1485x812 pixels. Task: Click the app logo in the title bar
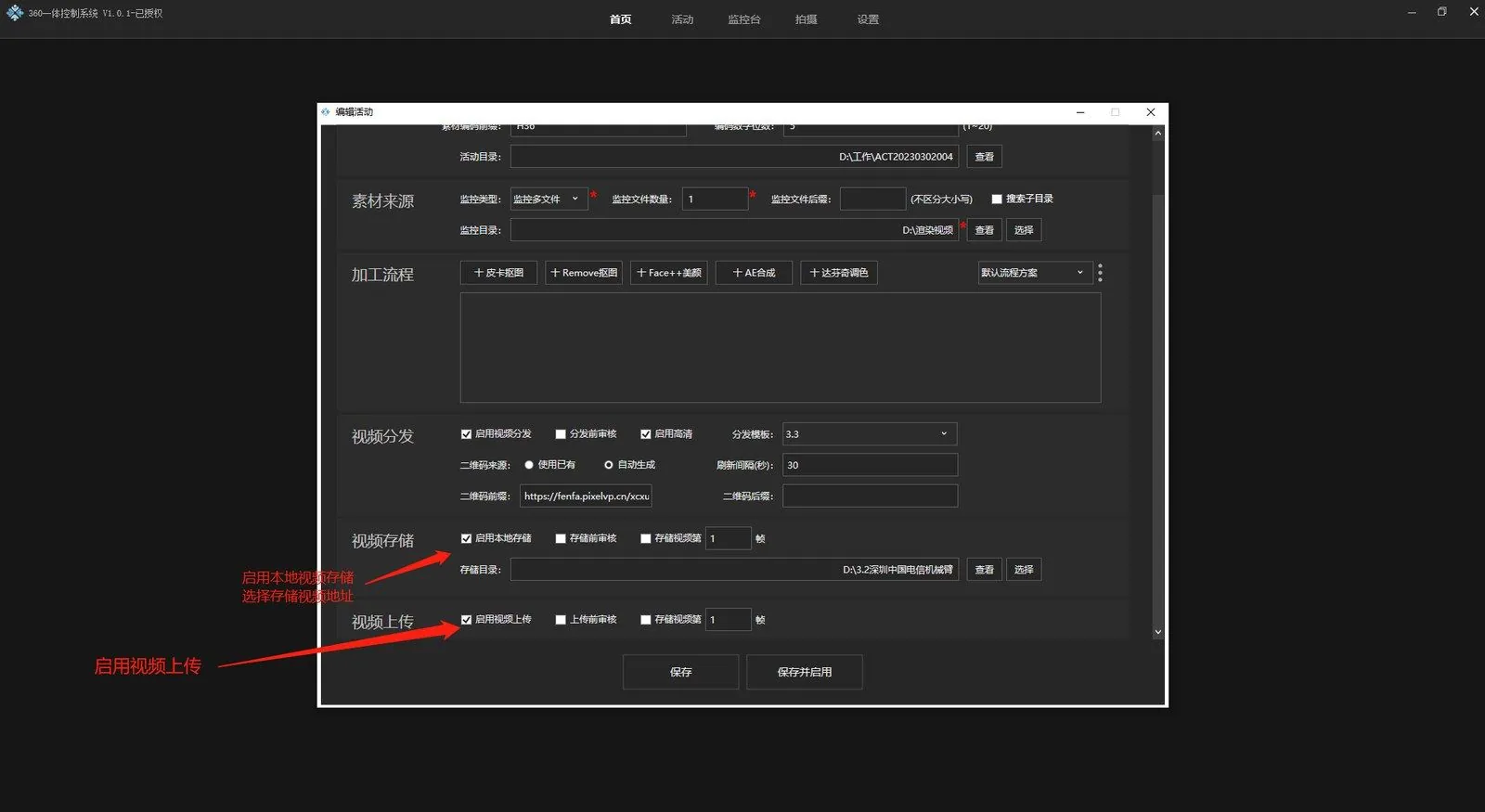[15, 13]
